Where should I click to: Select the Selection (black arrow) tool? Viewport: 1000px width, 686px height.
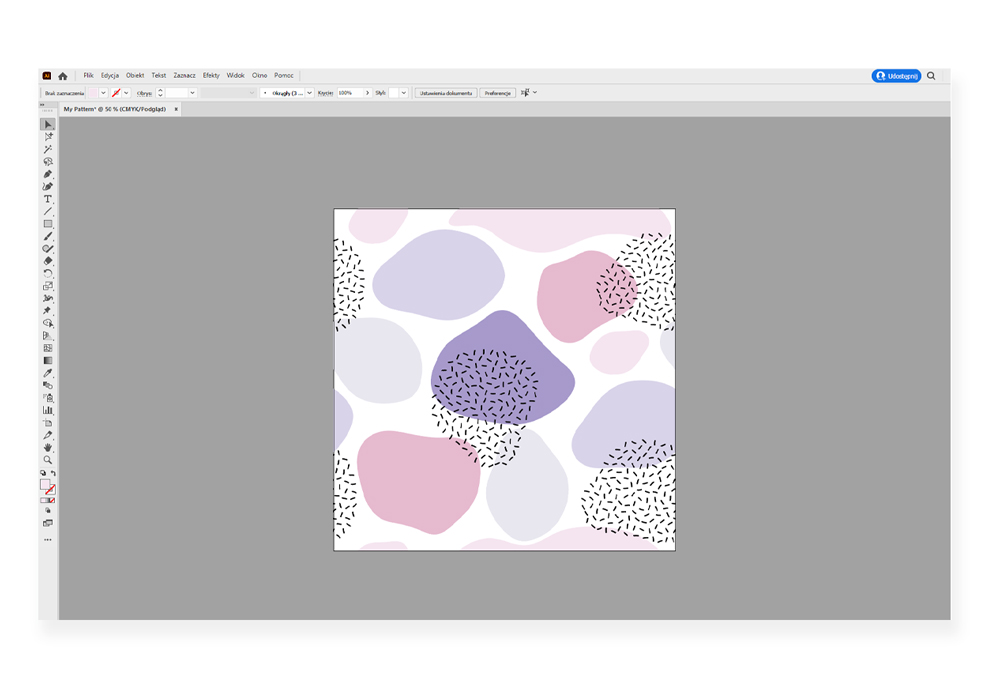coord(47,125)
